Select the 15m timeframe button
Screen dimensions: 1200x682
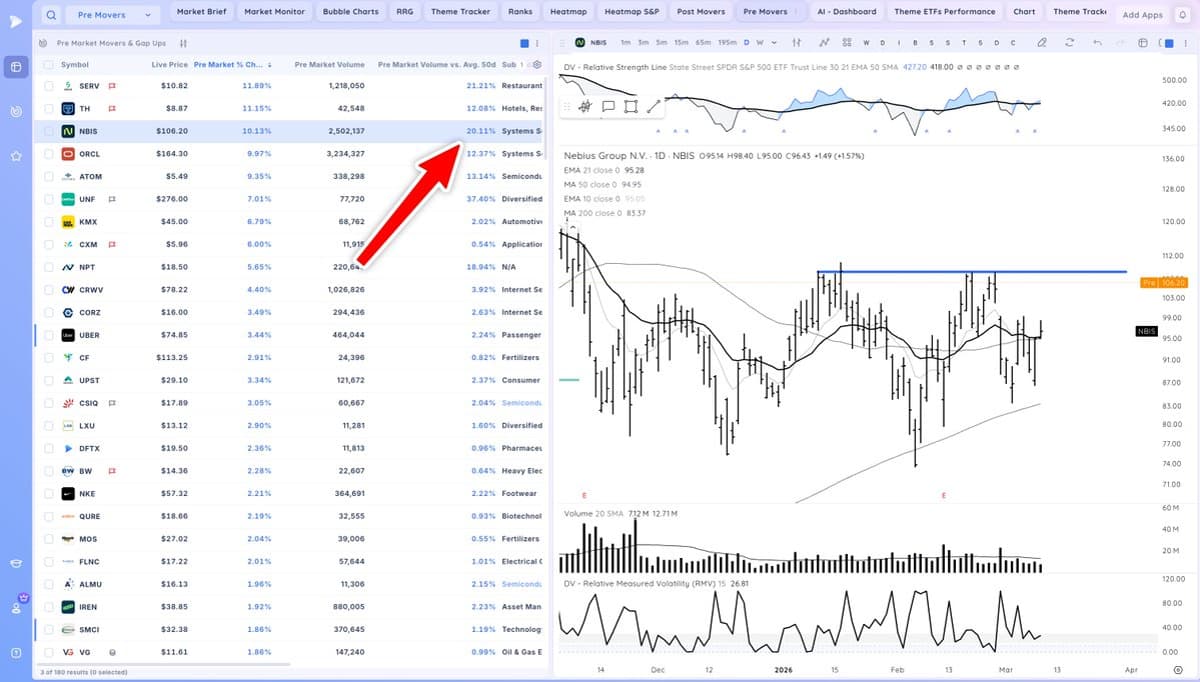[x=680, y=43]
